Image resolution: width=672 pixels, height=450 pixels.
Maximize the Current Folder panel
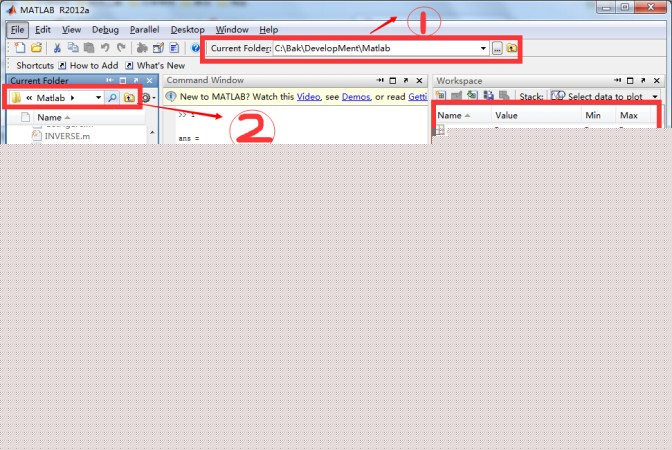click(123, 80)
